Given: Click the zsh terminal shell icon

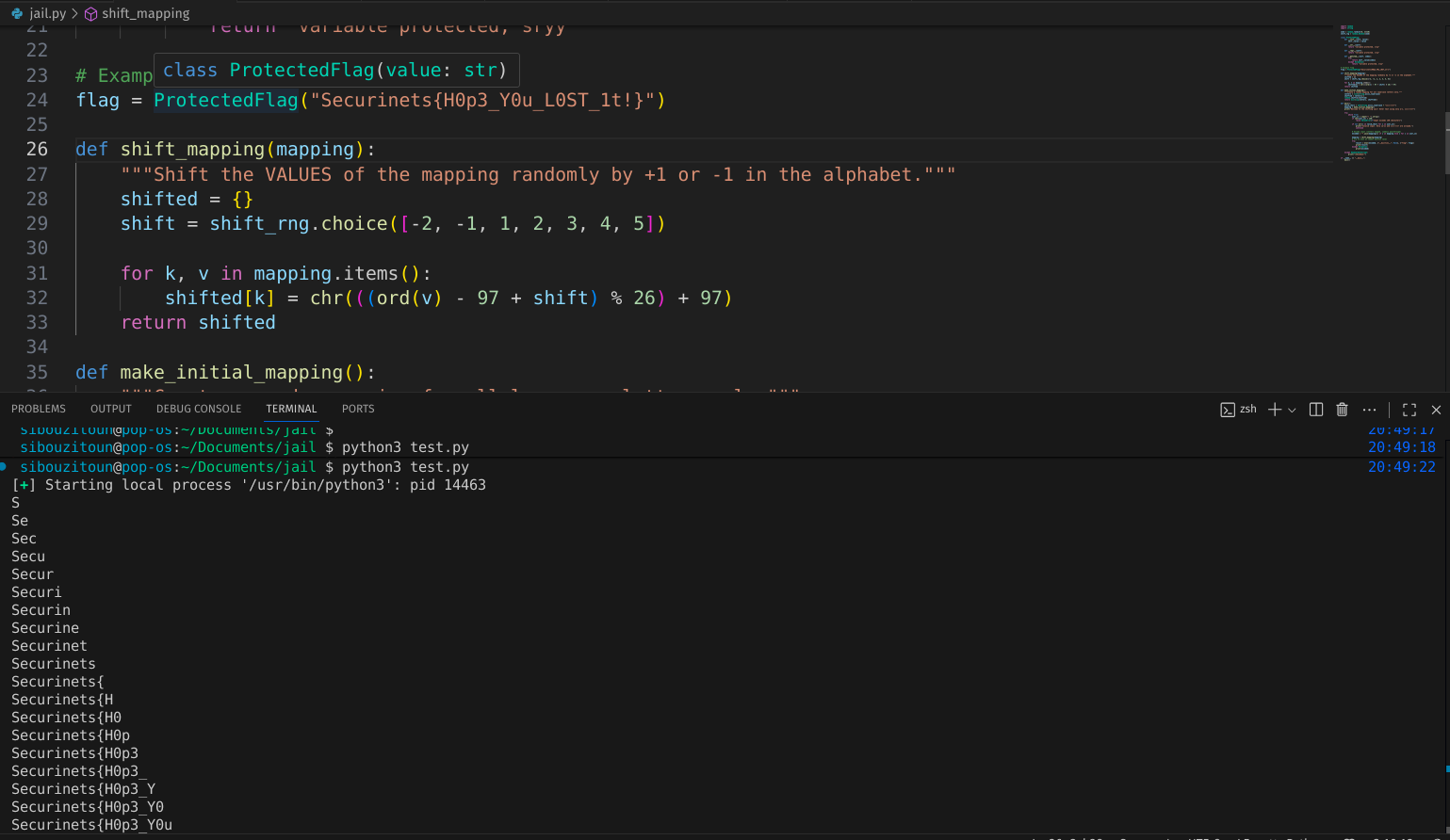Looking at the screenshot, I should click(1228, 410).
